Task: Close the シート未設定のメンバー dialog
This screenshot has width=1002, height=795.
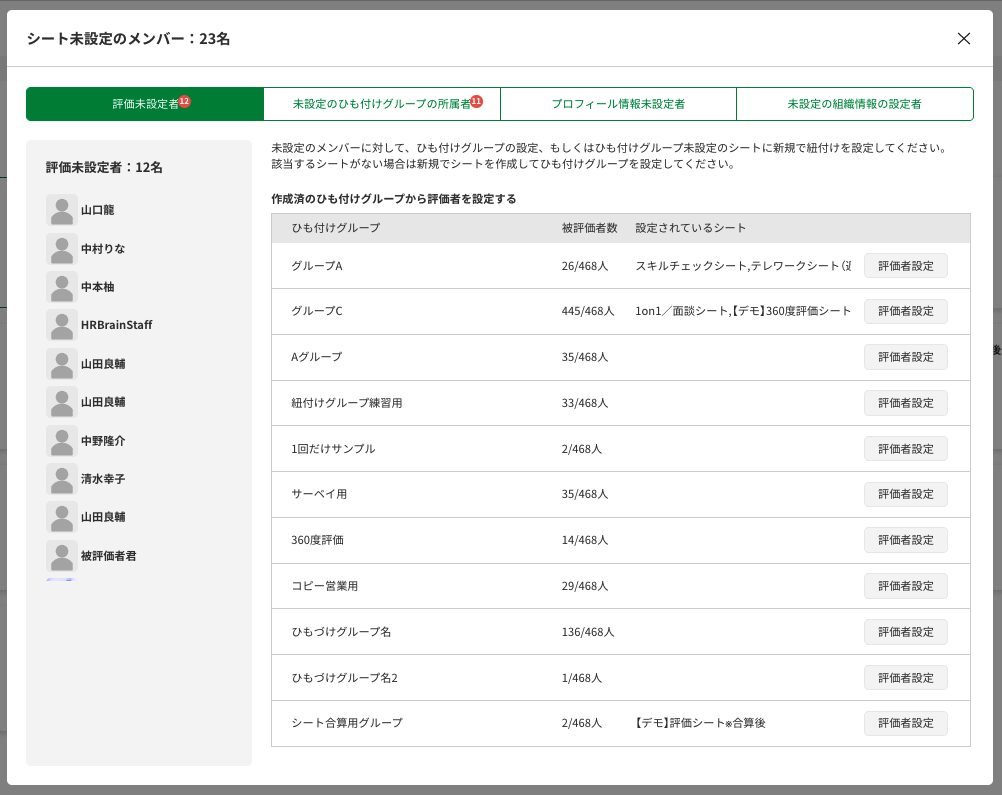Action: tap(963, 39)
